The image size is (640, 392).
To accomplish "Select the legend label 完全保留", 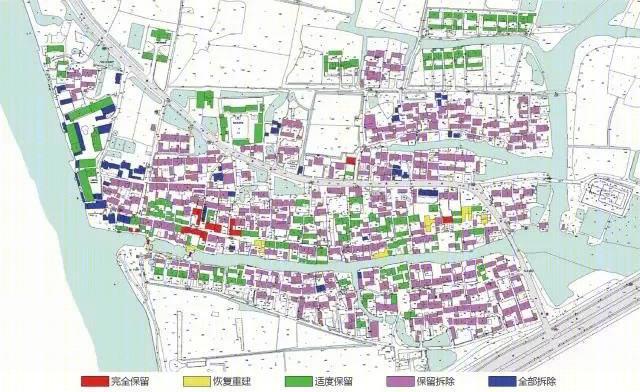I will click(130, 382).
